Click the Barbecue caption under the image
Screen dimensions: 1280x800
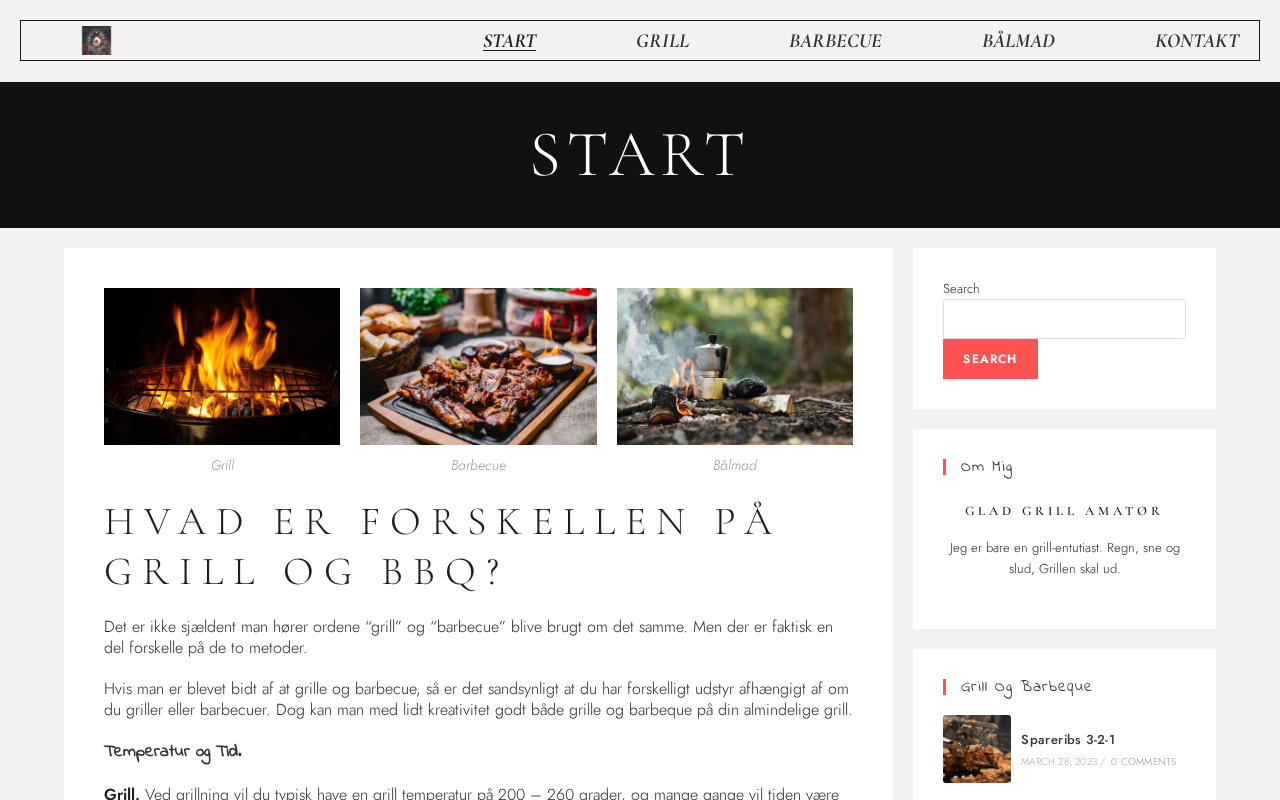click(x=478, y=465)
